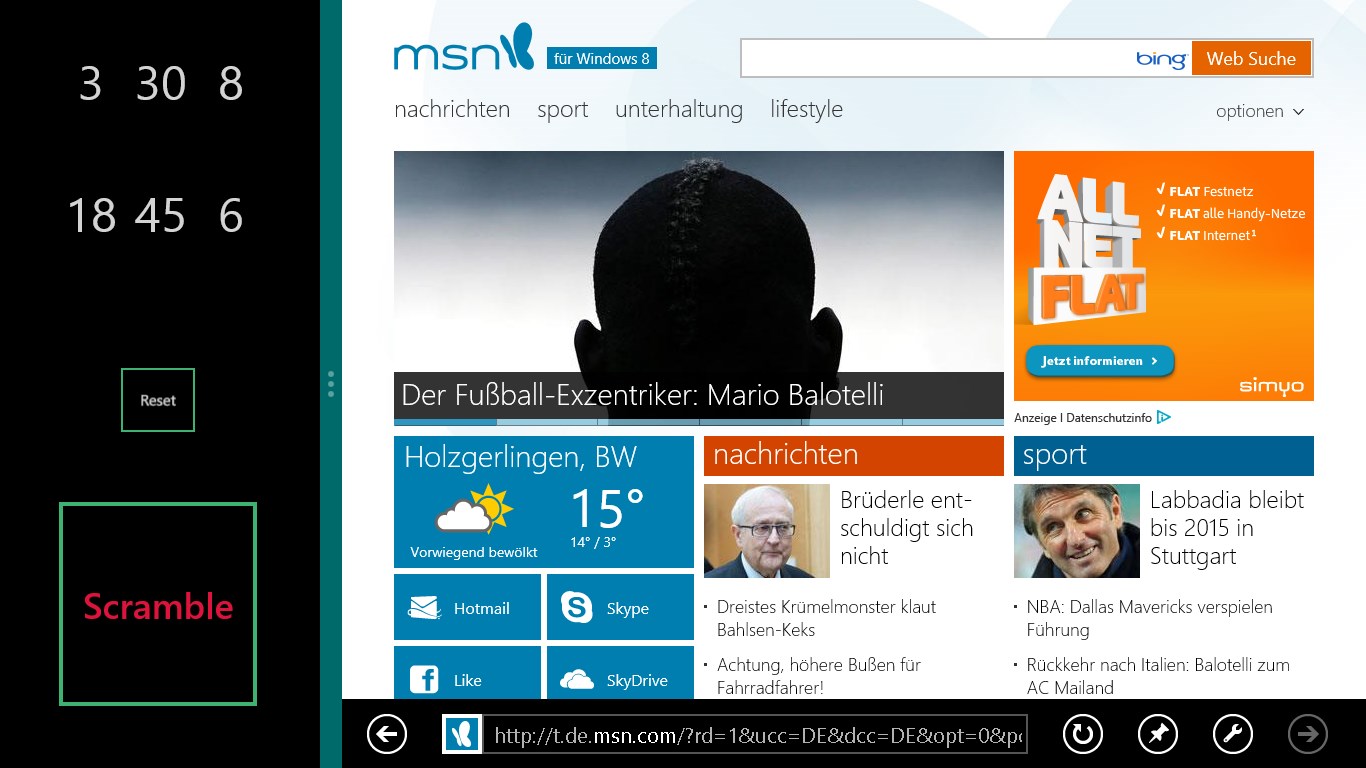Open Rückkehr nach Italien: Balotelli link
1366x768 pixels.
(x=1158, y=676)
